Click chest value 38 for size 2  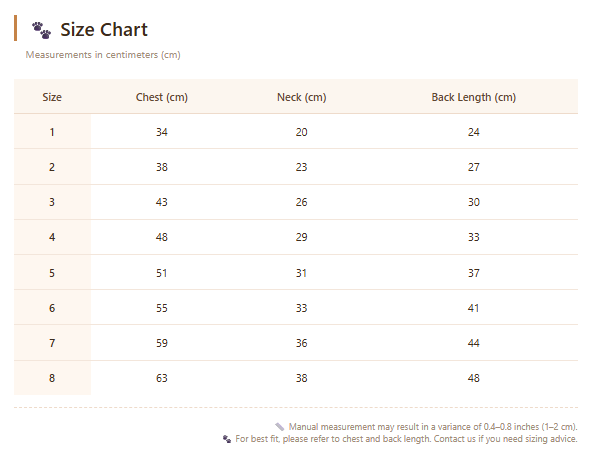pos(162,167)
